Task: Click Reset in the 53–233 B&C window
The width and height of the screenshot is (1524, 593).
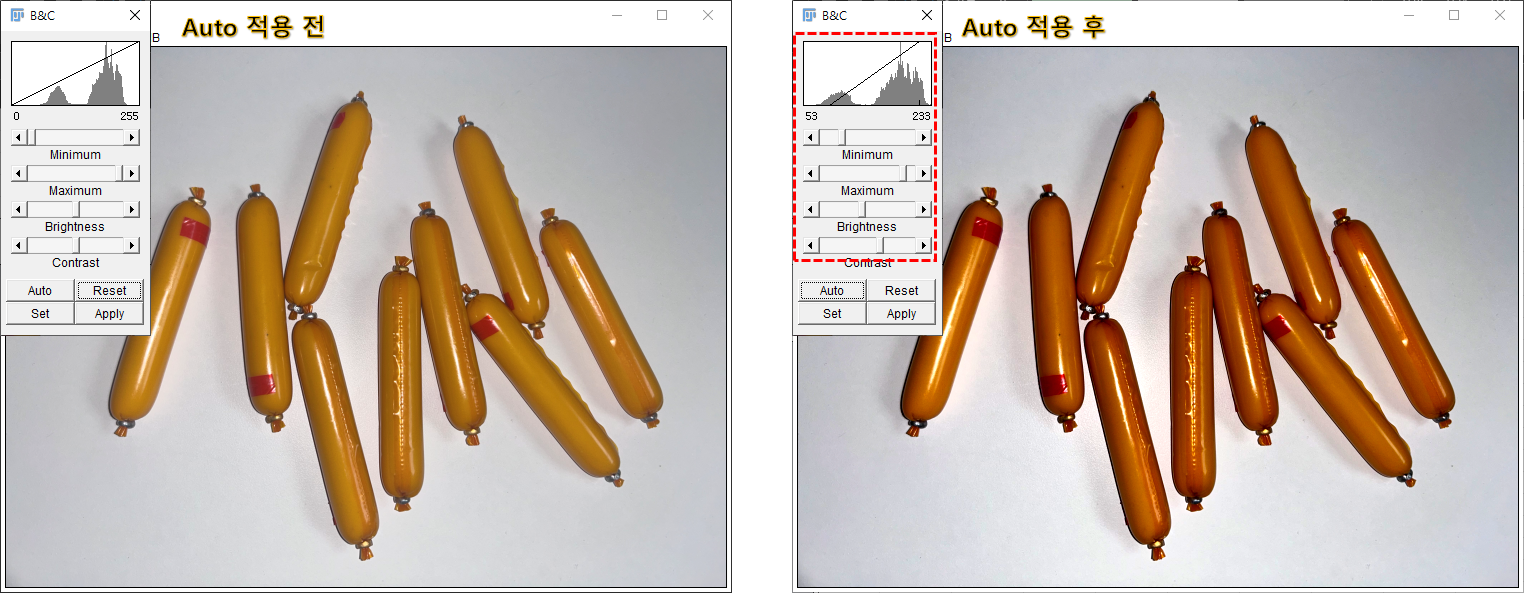Action: tap(902, 291)
